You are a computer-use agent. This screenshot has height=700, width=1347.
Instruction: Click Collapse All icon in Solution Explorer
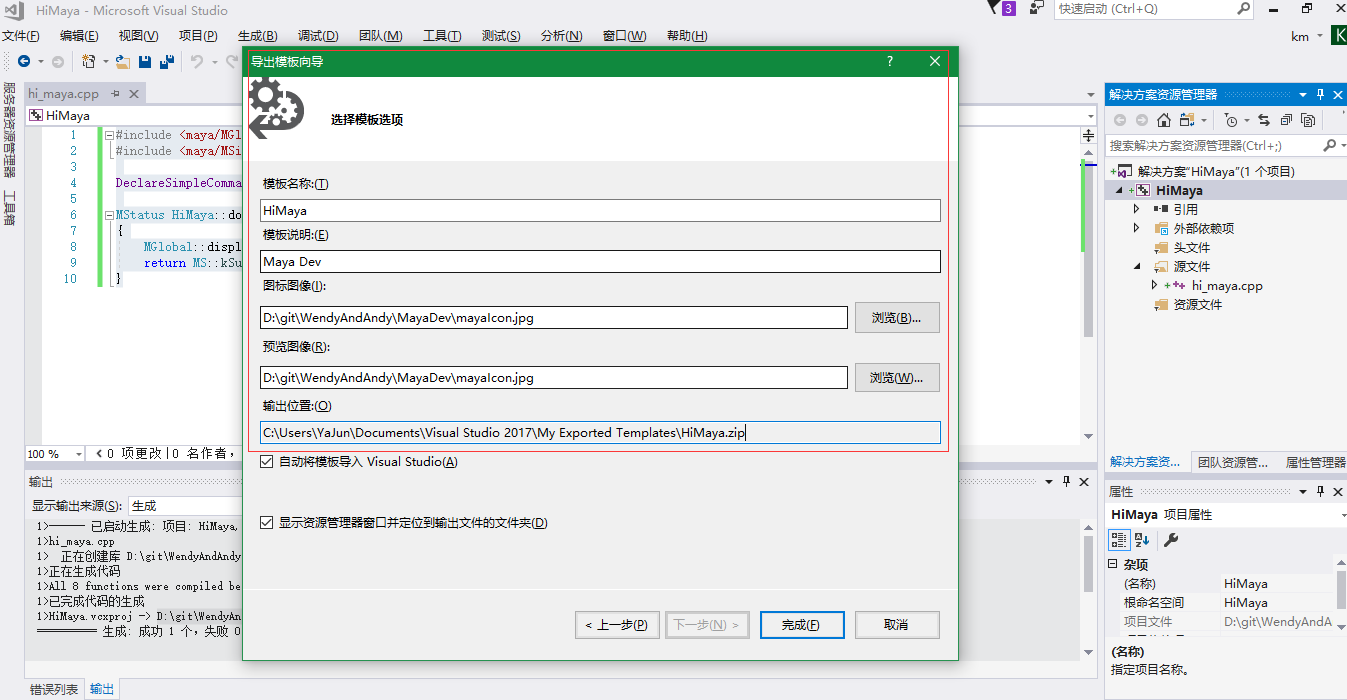click(1287, 120)
